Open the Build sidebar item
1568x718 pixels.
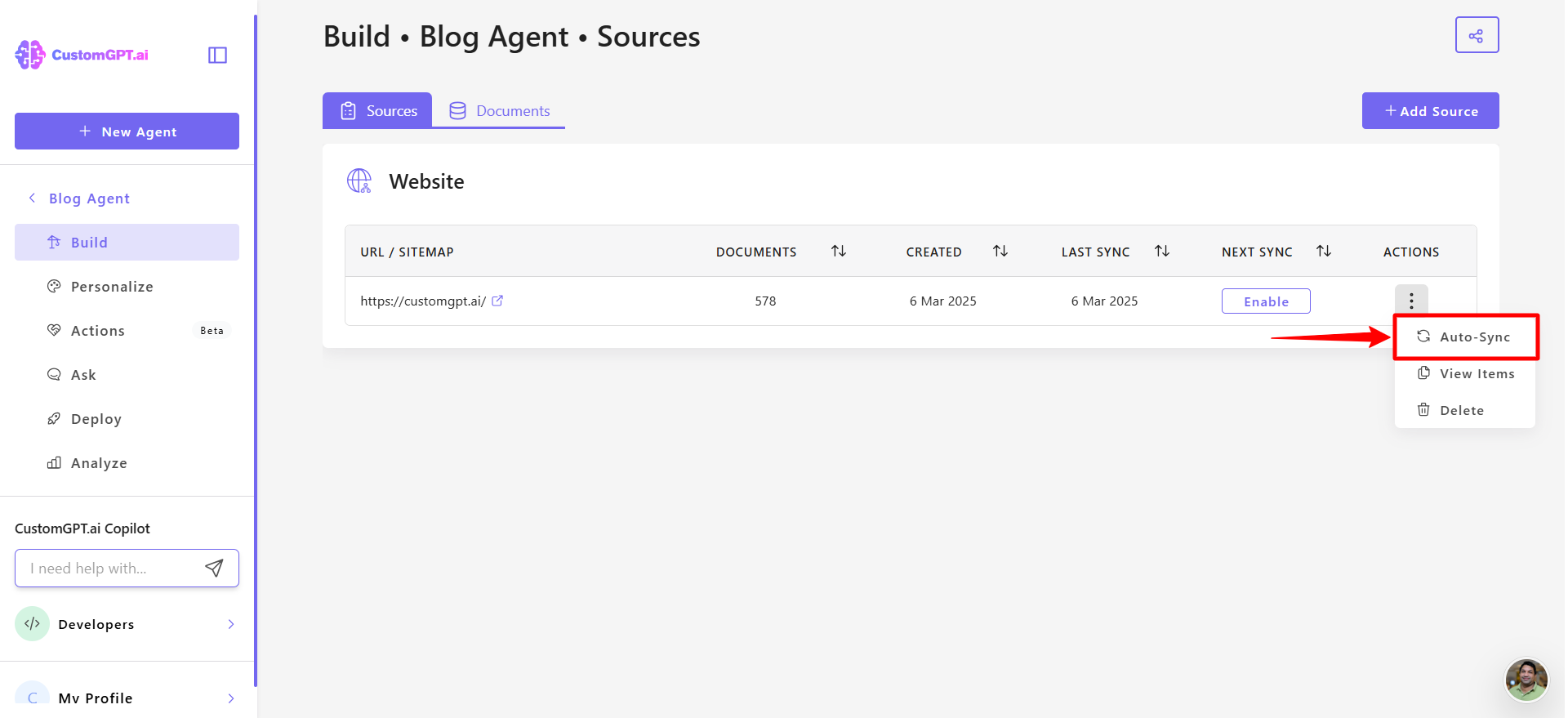tap(127, 242)
